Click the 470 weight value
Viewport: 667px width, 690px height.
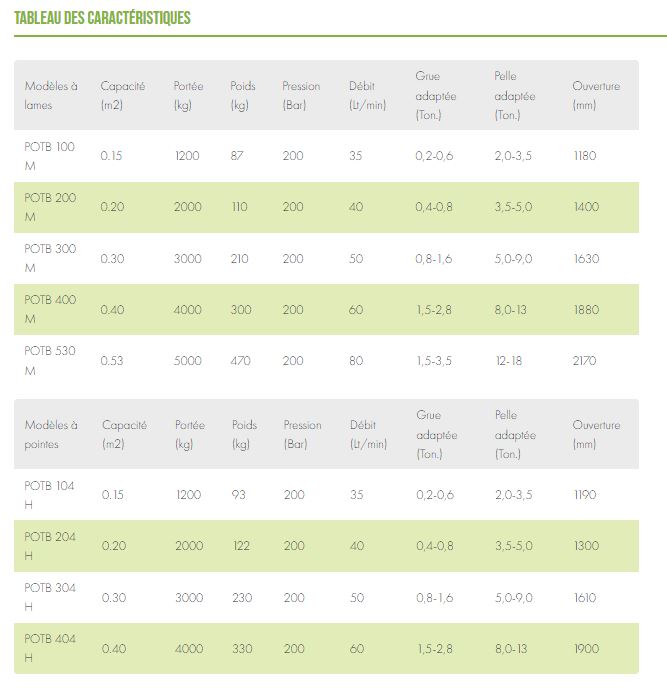click(240, 361)
